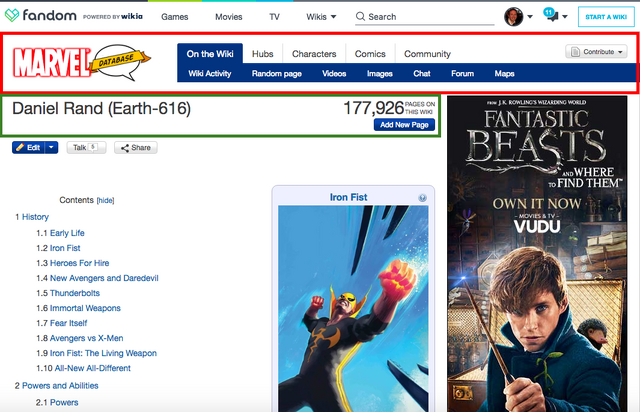Jump to Thunderbolts section
Screen dimensions: 640x412
pos(75,293)
